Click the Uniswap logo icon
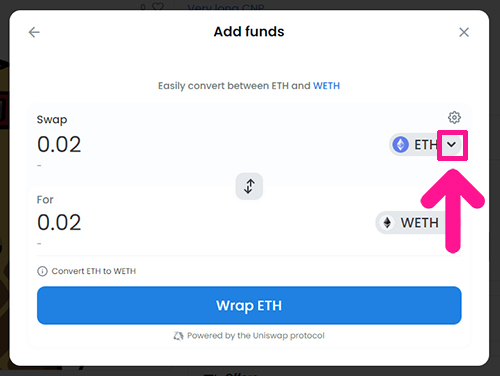 coord(178,336)
